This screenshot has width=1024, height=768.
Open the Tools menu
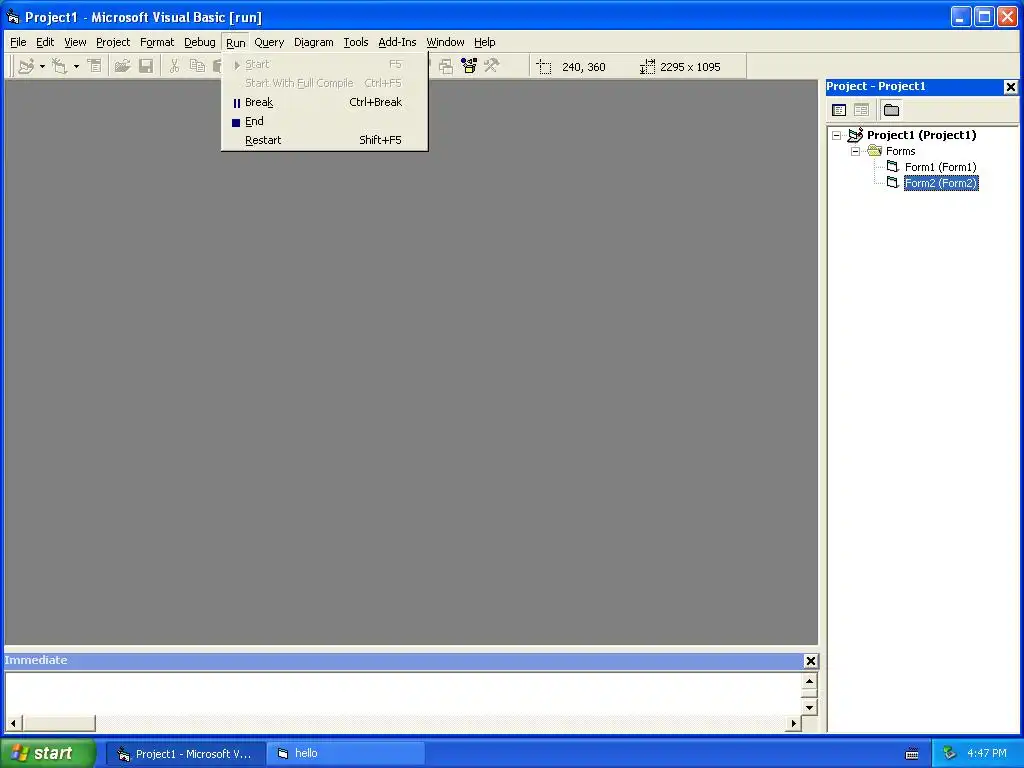(x=356, y=42)
